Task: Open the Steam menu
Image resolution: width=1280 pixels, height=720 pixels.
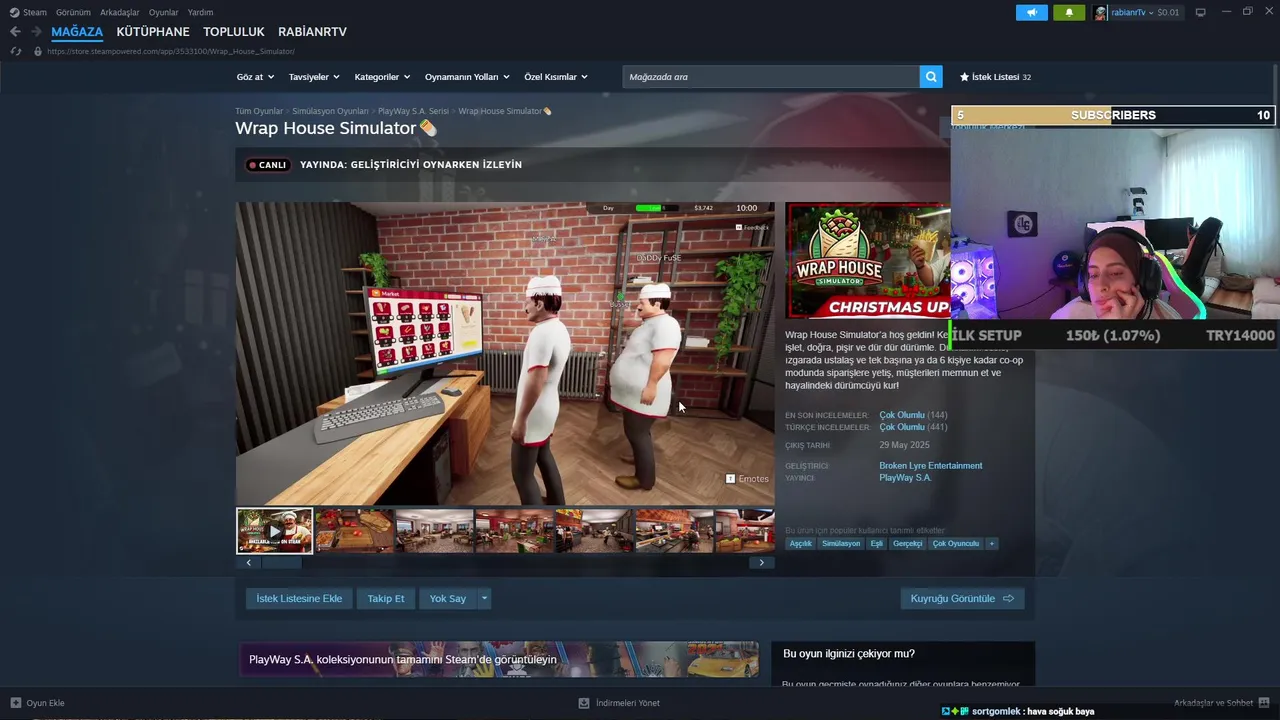Action: click(35, 12)
